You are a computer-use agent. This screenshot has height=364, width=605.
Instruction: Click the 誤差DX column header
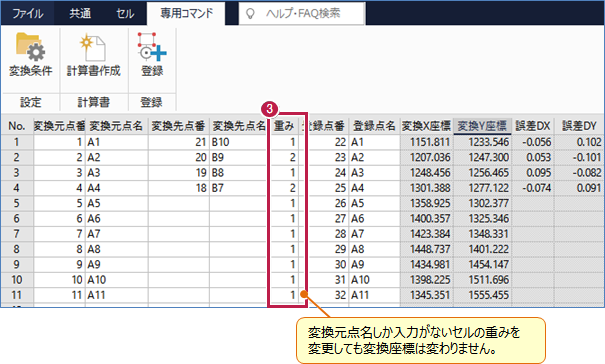(x=533, y=126)
